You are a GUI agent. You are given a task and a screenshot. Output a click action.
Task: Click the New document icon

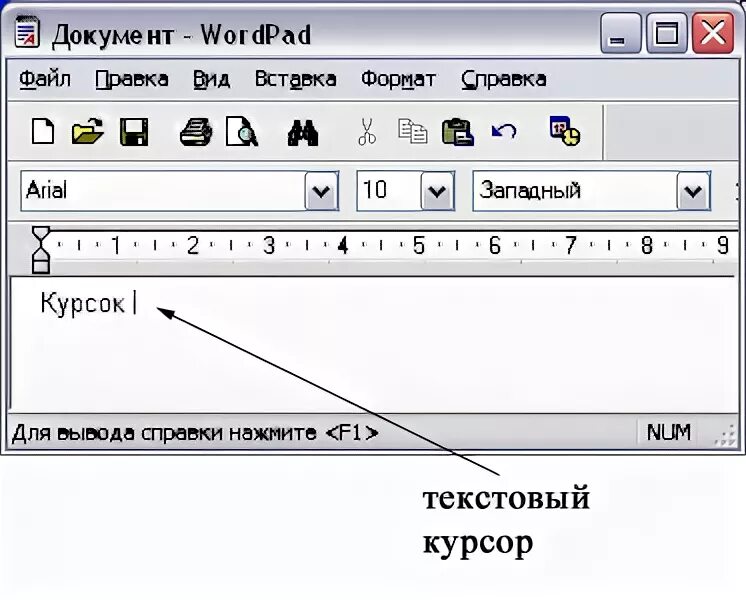[x=43, y=131]
